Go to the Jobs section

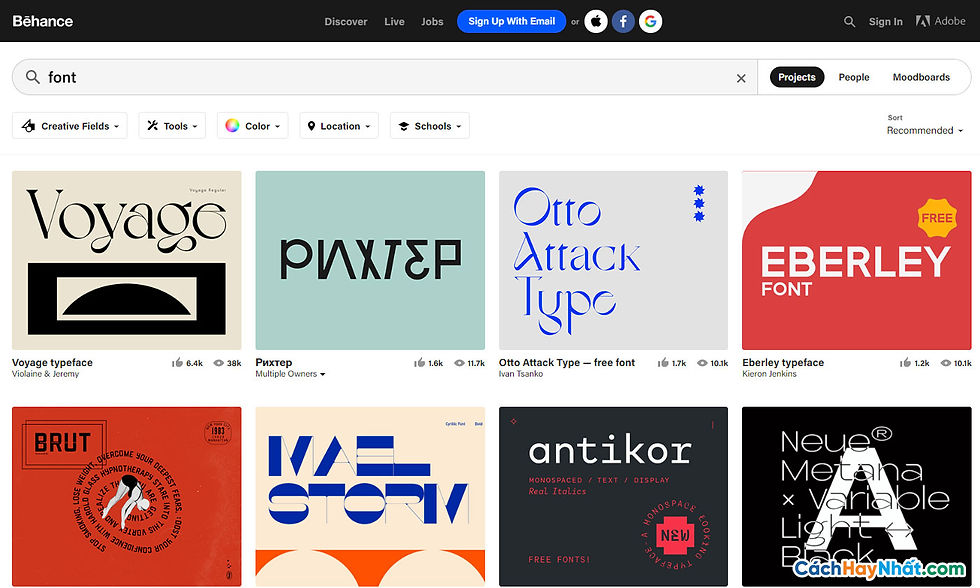tap(432, 21)
